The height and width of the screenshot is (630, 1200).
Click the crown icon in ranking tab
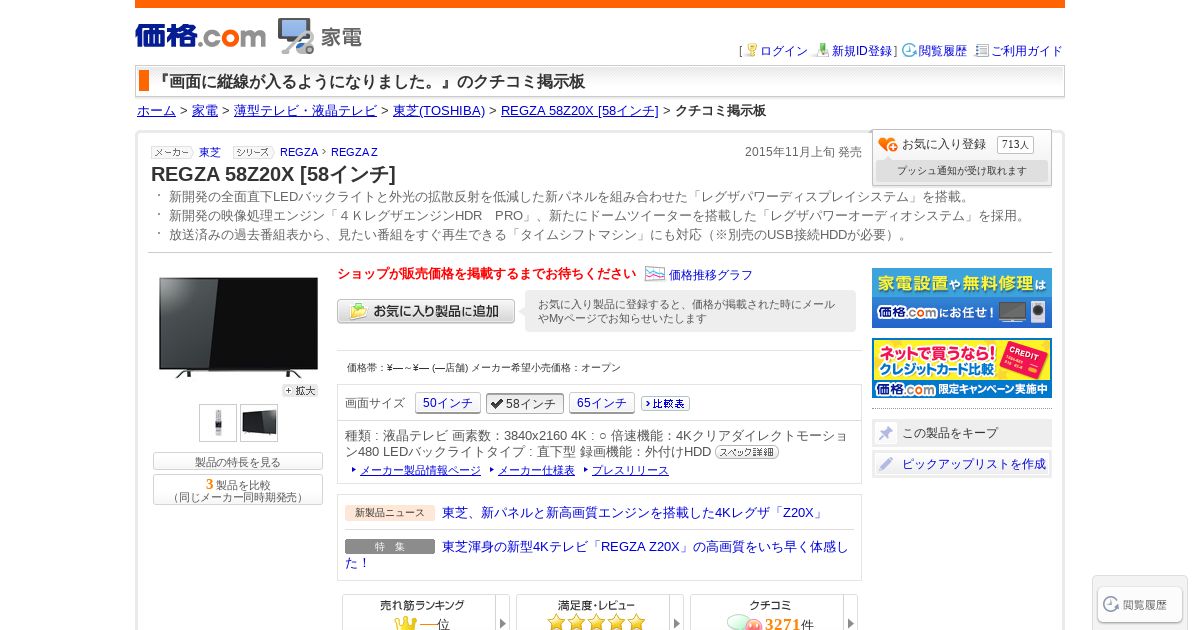point(405,624)
